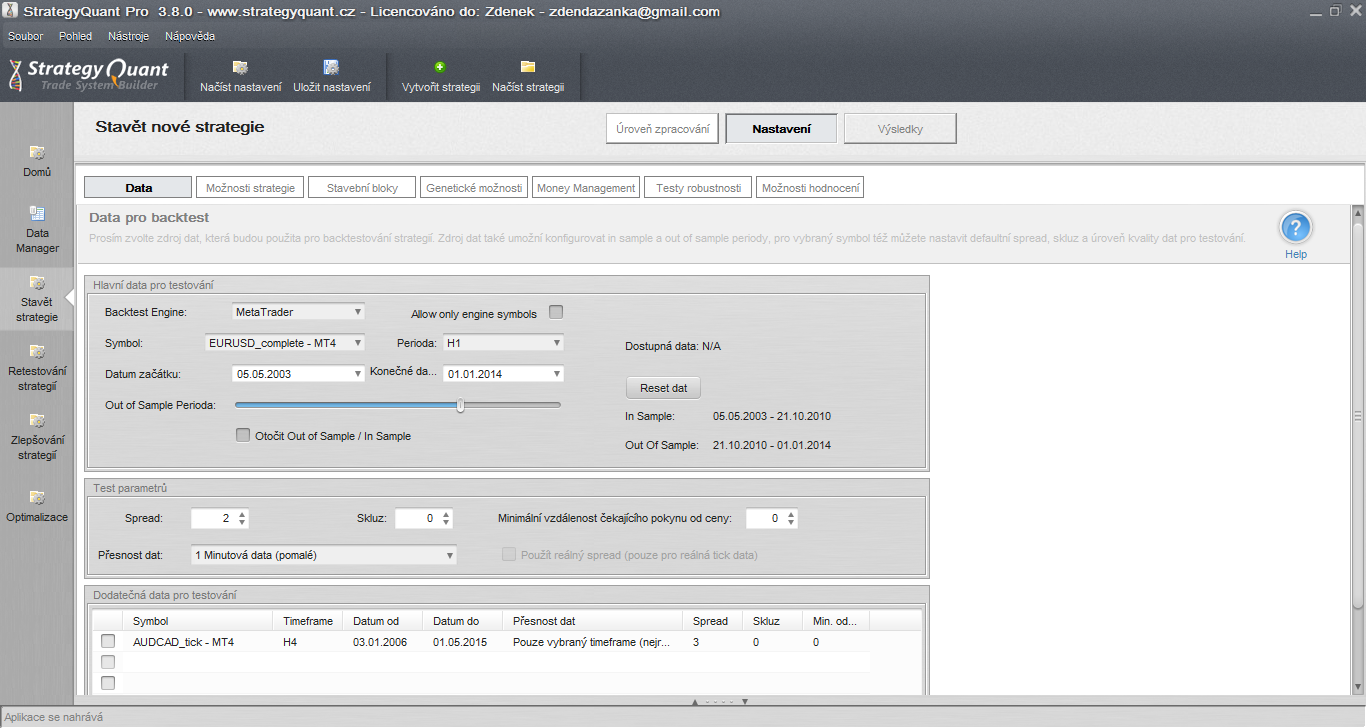
Task: Click the Nastavení button
Action: [781, 129]
